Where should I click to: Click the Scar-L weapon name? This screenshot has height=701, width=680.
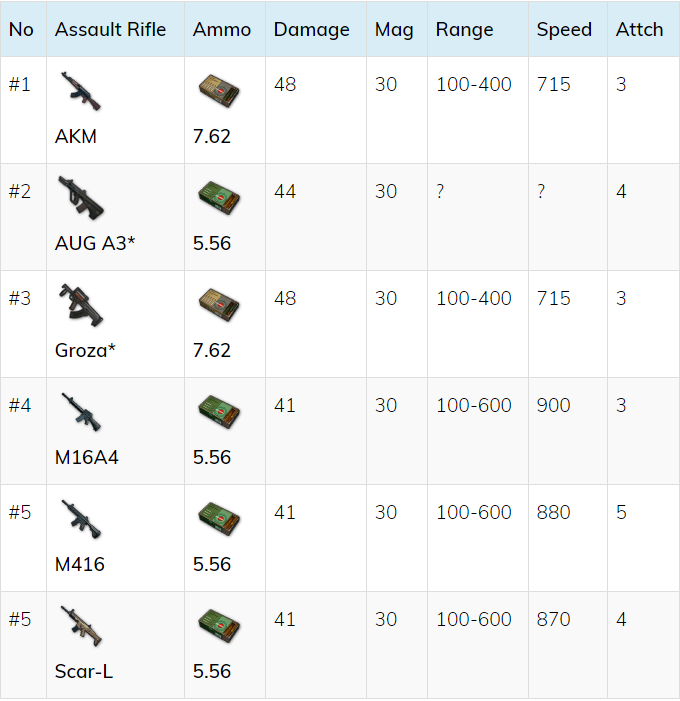84,671
